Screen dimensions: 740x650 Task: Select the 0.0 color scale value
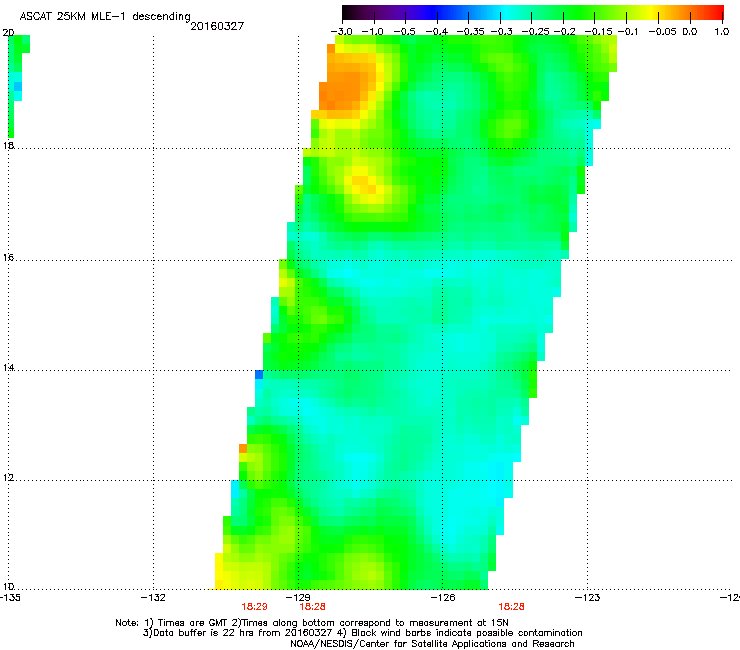[x=690, y=32]
